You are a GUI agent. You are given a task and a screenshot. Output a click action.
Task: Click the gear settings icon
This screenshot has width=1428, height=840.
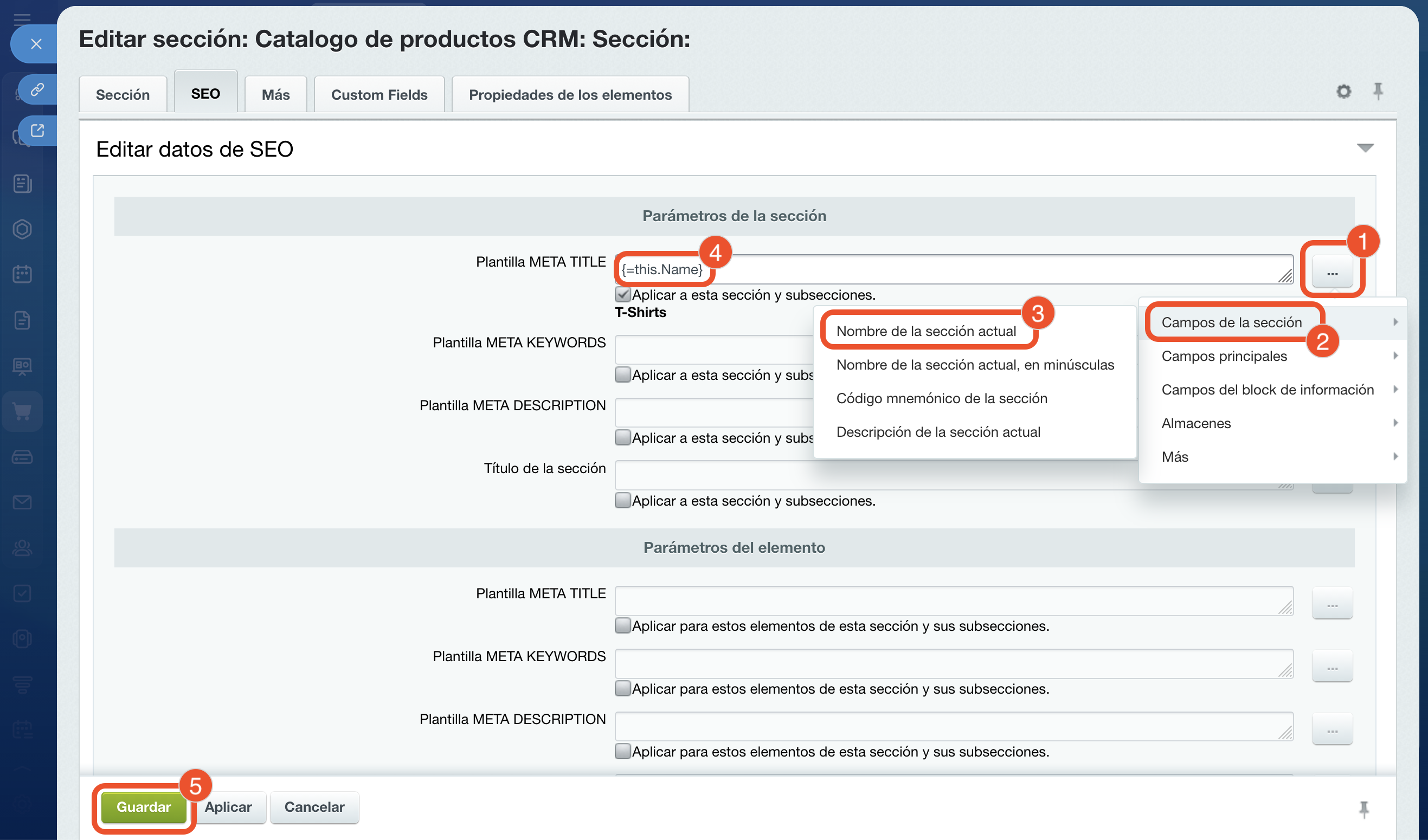(1343, 91)
